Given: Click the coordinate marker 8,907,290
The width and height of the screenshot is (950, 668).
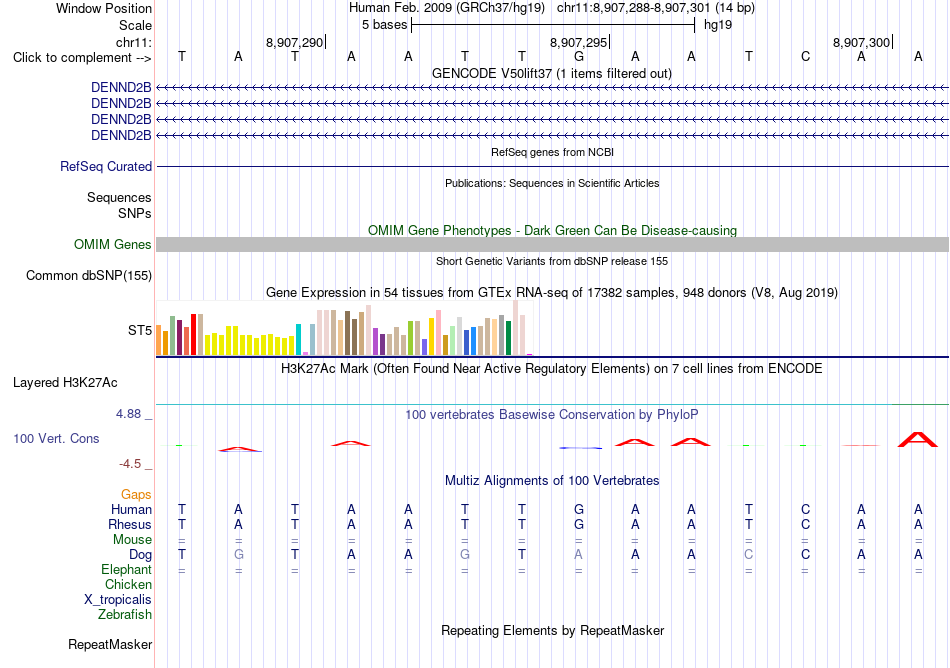Looking at the screenshot, I should [x=294, y=42].
